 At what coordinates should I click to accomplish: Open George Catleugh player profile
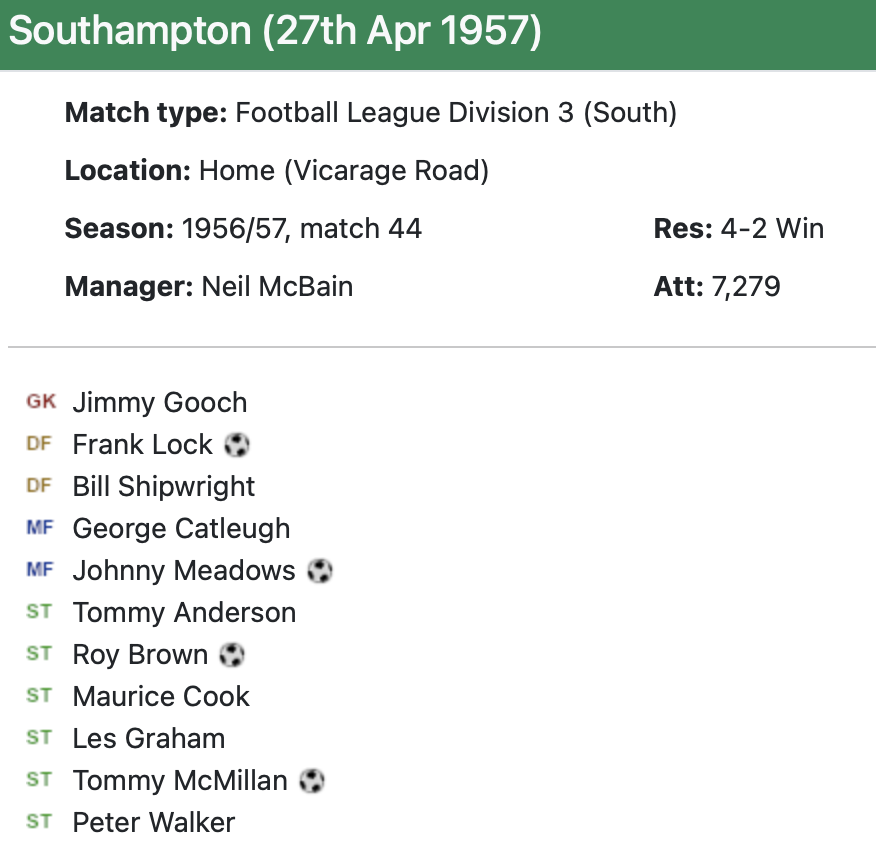(x=181, y=529)
